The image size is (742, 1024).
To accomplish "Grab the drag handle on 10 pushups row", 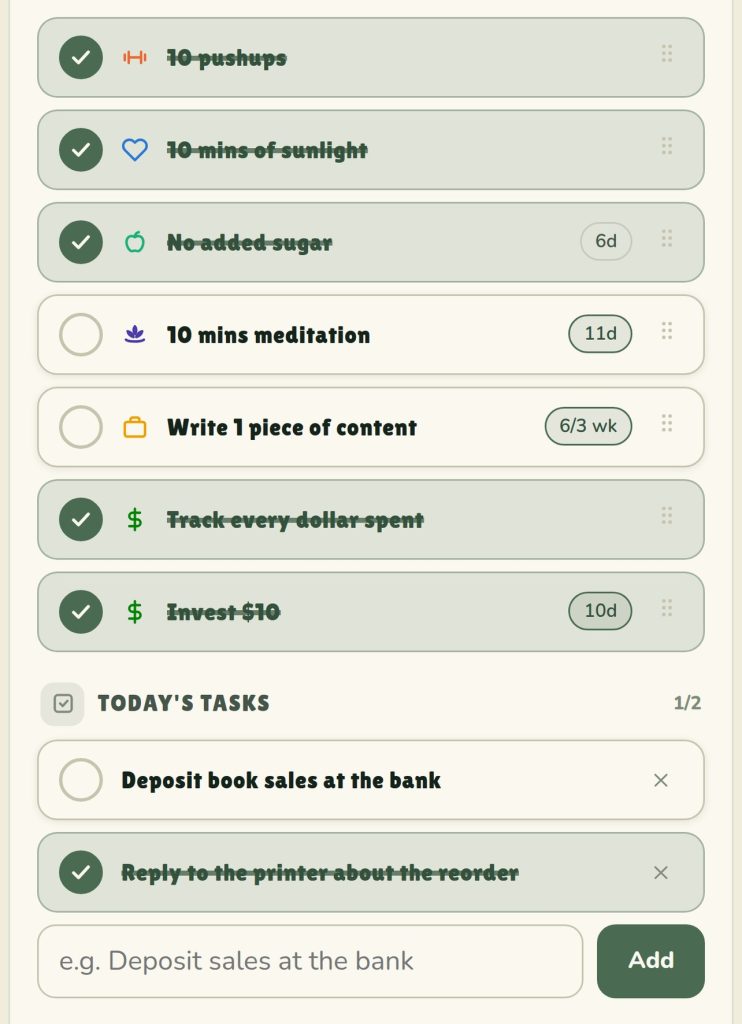I will (x=666, y=54).
